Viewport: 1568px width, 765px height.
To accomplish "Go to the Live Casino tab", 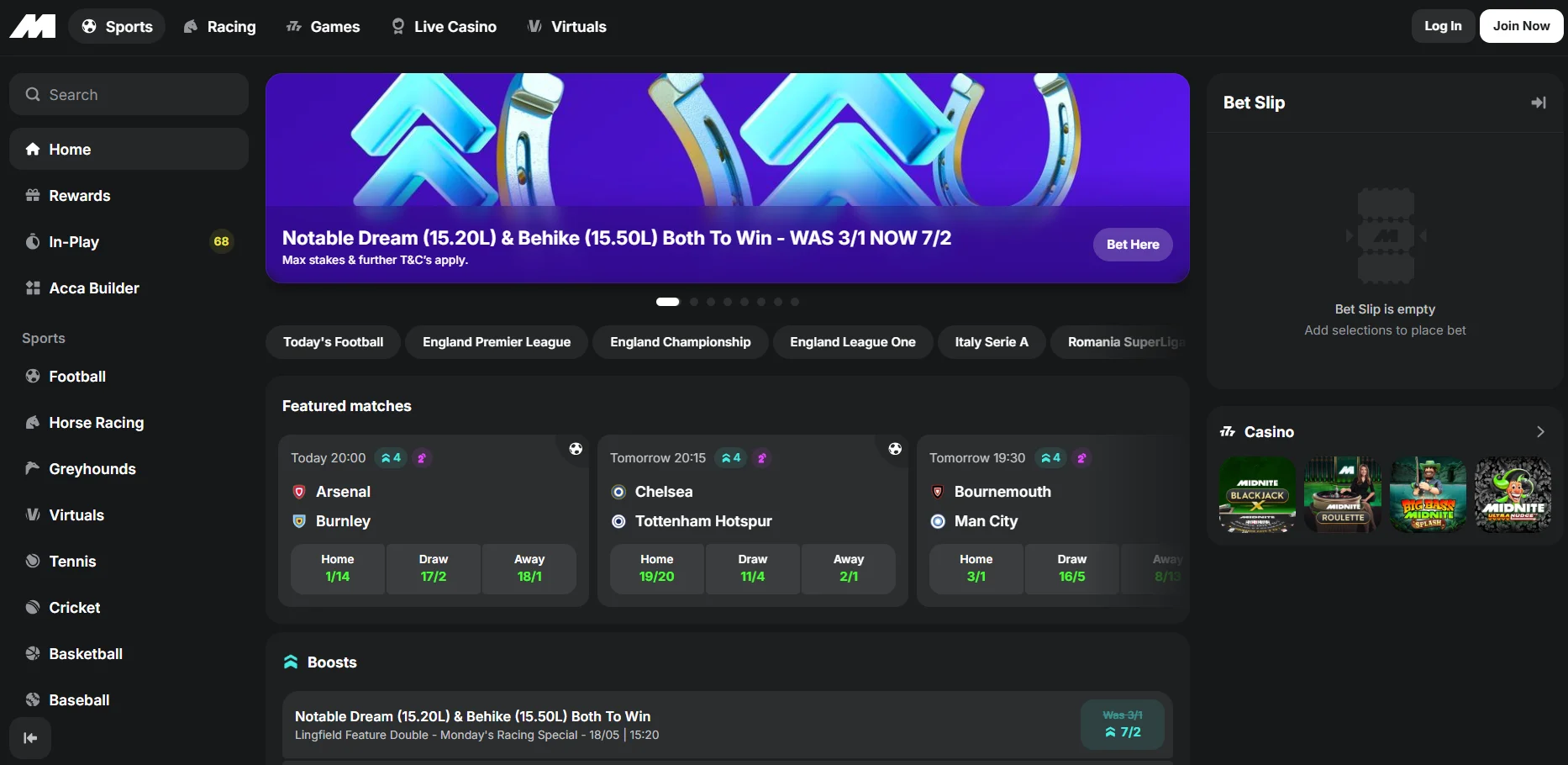I will pos(445,26).
